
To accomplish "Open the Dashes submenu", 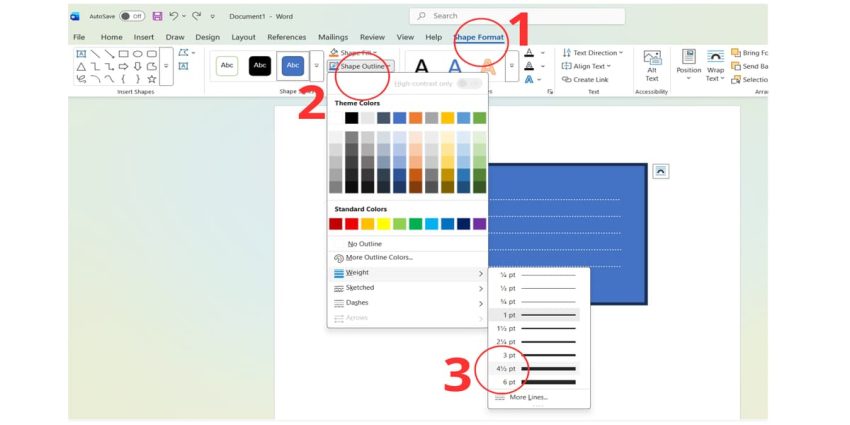I will 408,303.
